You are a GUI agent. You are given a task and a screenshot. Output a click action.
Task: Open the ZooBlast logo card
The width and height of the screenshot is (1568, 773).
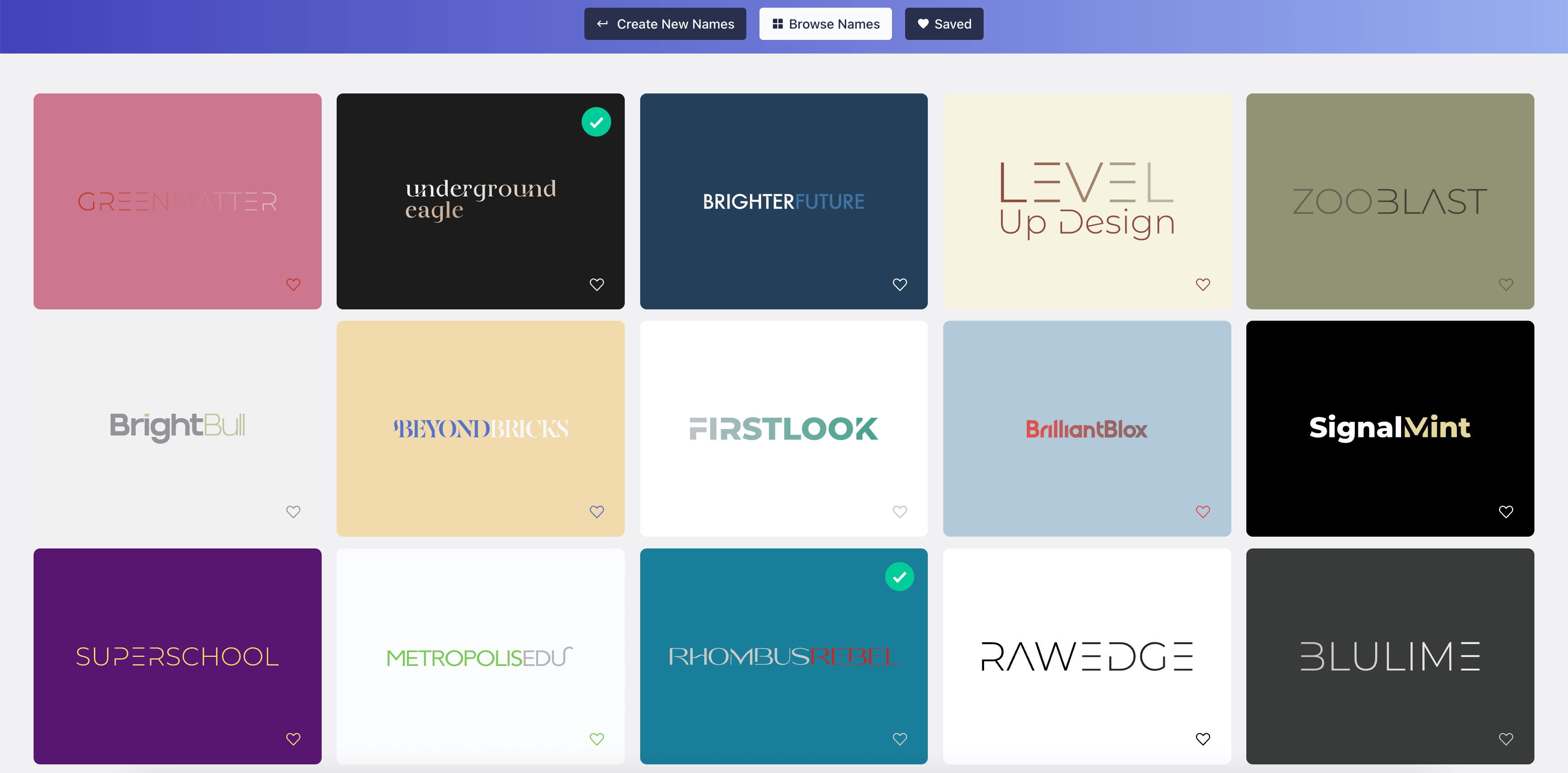[x=1390, y=201]
